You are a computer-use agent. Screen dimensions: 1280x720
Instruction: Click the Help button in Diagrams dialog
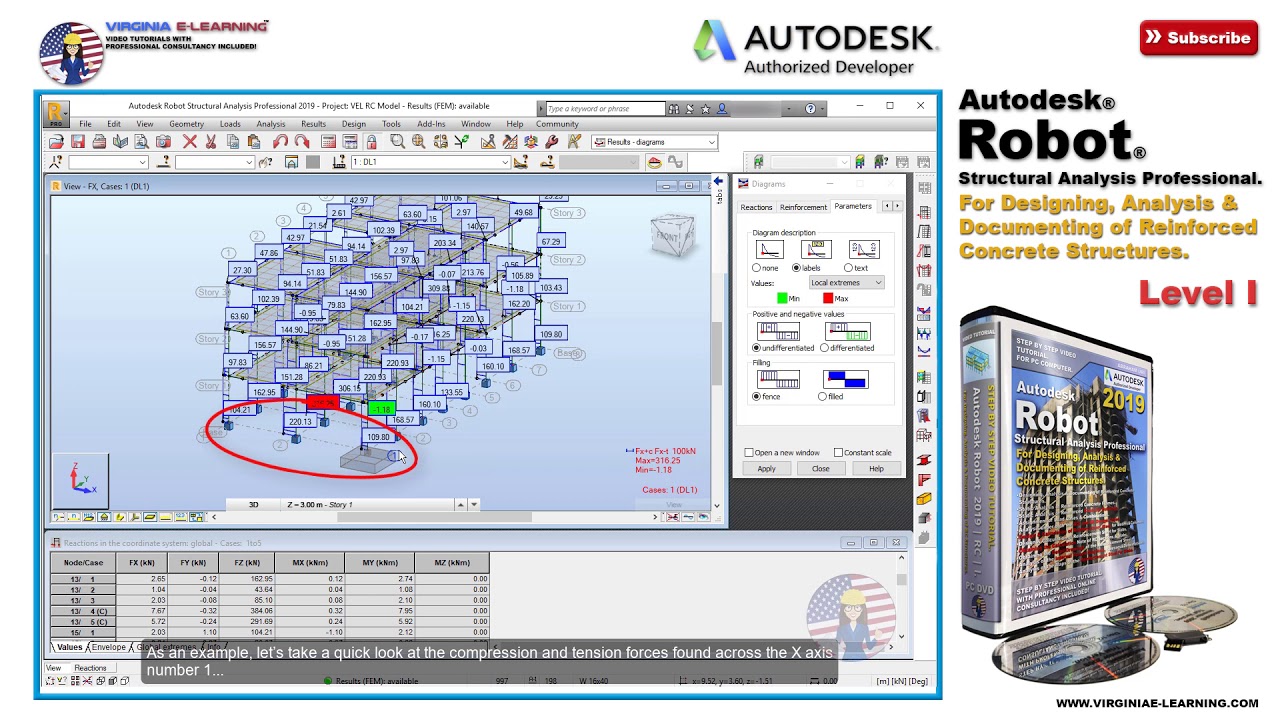click(x=876, y=469)
